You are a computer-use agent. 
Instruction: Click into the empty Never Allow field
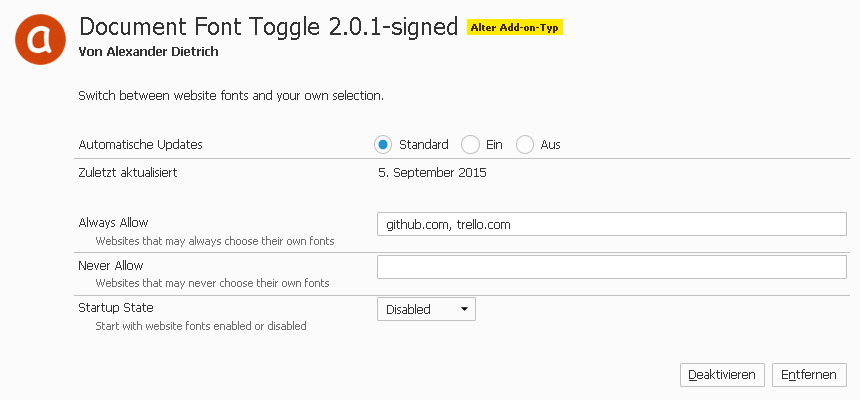click(612, 267)
